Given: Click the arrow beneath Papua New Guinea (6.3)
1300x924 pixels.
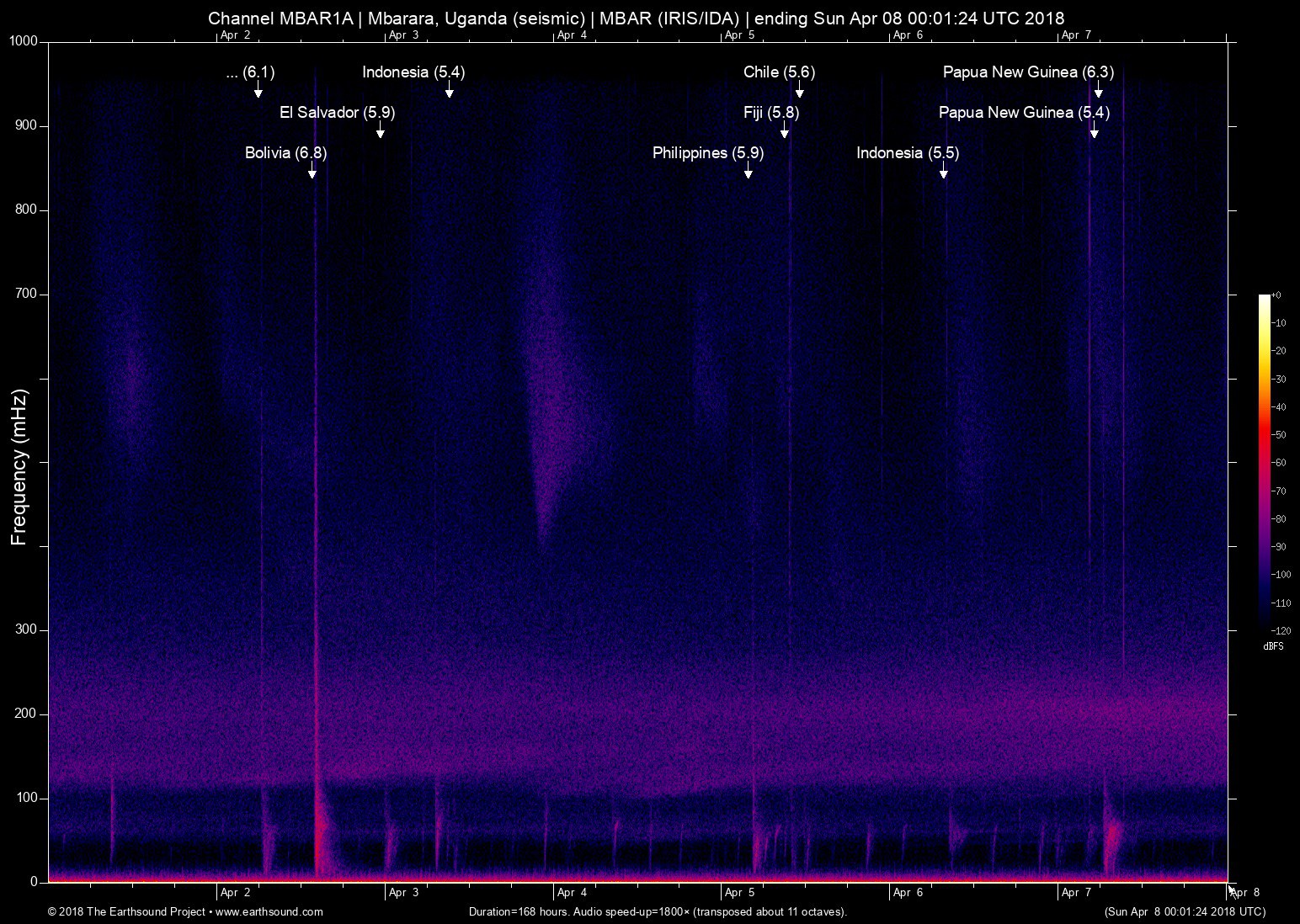Looking at the screenshot, I should (x=1098, y=91).
